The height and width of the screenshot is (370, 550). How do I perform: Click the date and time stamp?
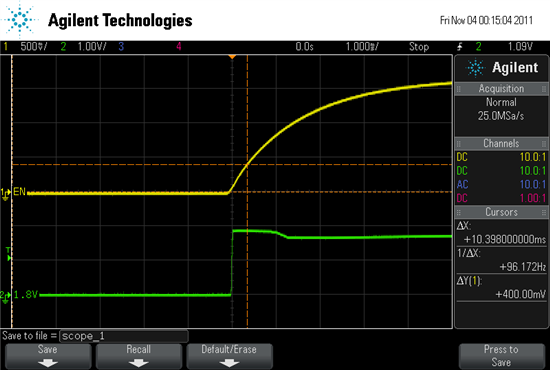pyautogui.click(x=487, y=20)
